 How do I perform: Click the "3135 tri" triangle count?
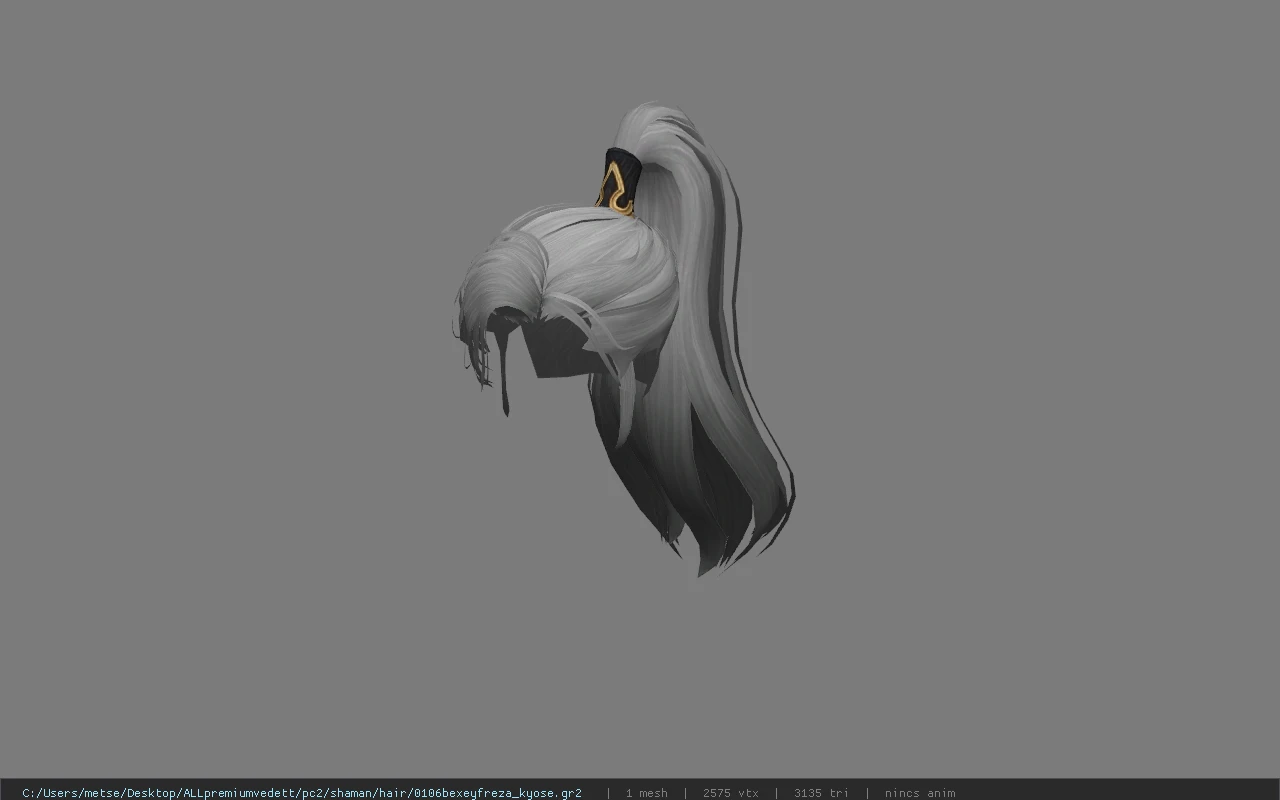pos(821,793)
